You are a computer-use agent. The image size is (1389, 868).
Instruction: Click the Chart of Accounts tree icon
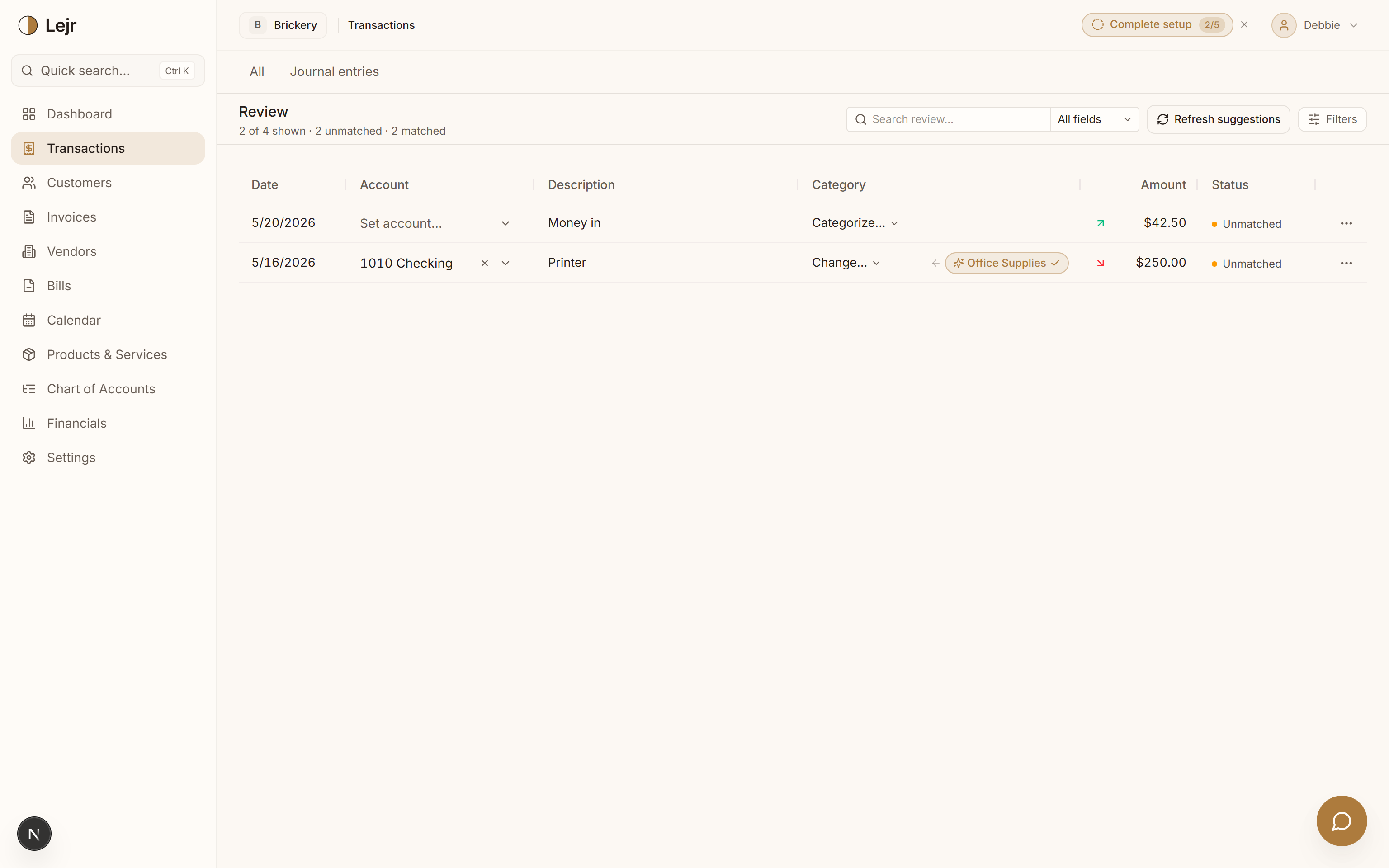click(x=28, y=389)
